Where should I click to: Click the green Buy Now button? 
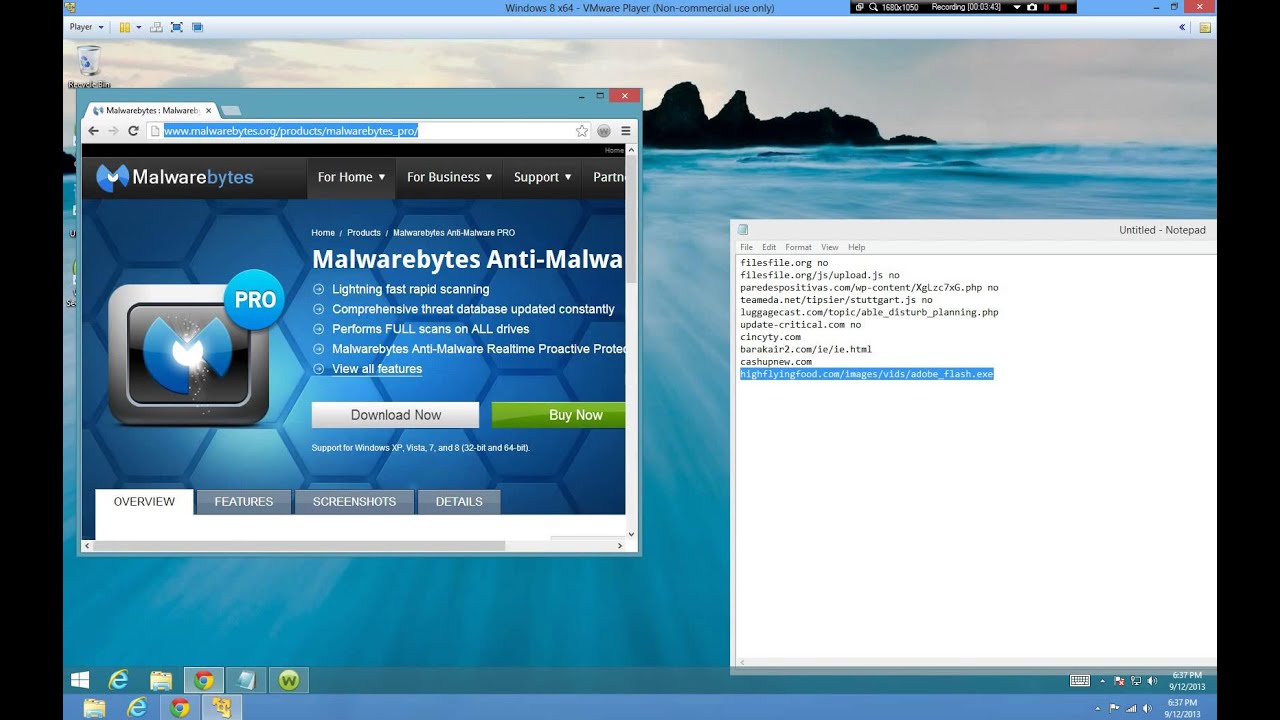pyautogui.click(x=559, y=415)
